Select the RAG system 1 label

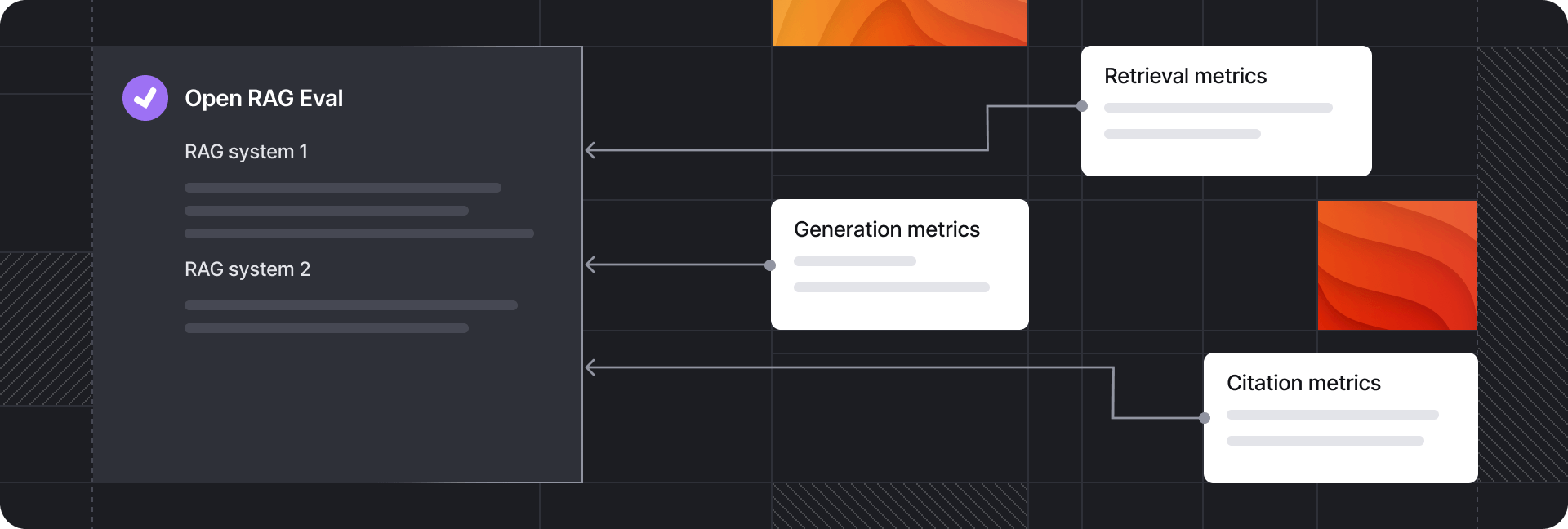click(x=246, y=152)
